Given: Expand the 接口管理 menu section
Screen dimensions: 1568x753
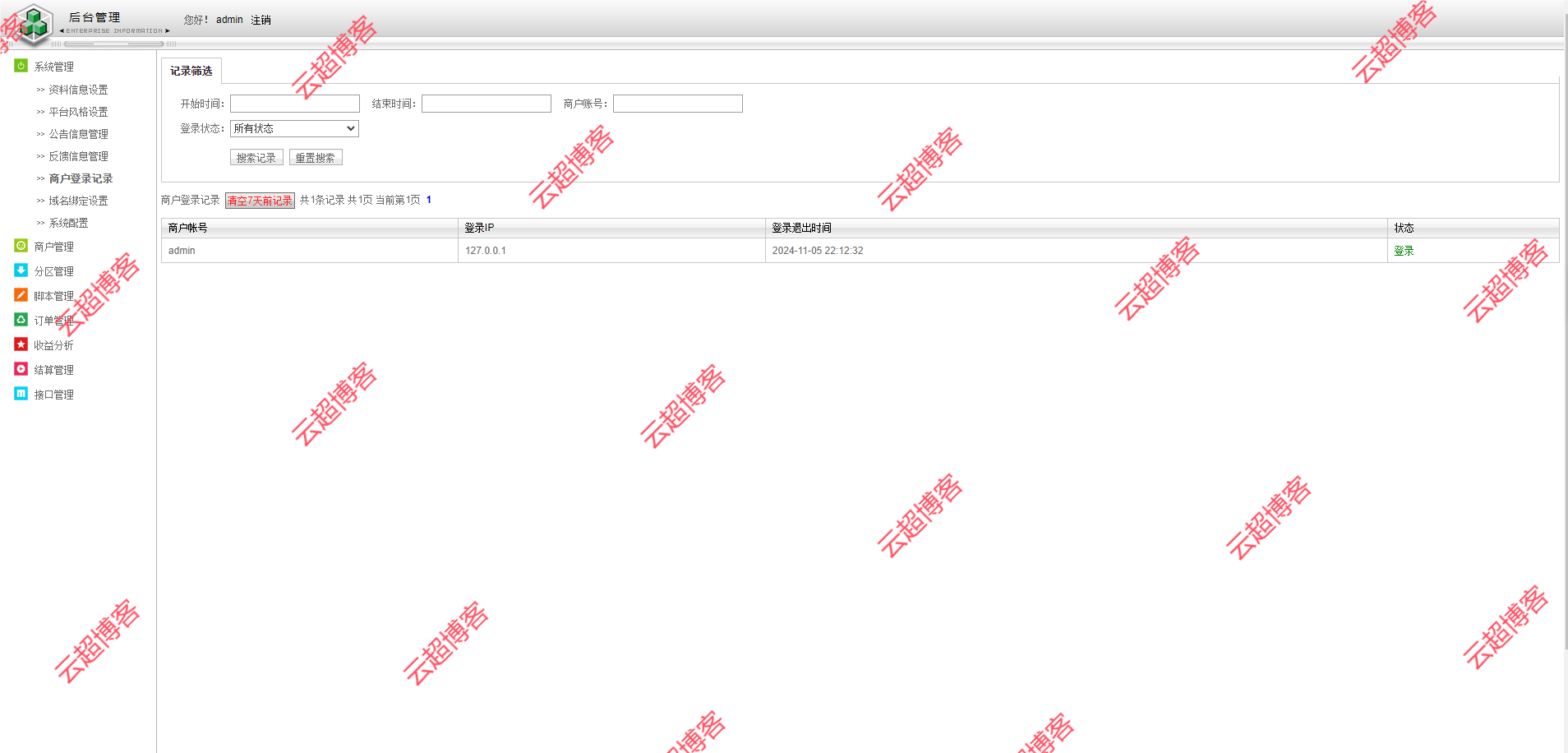Looking at the screenshot, I should [x=53, y=395].
